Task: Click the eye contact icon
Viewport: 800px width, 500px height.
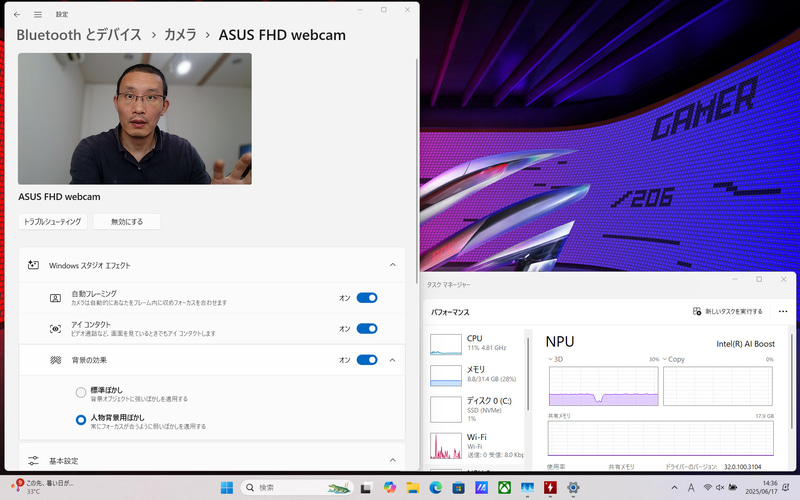Action: (55, 329)
